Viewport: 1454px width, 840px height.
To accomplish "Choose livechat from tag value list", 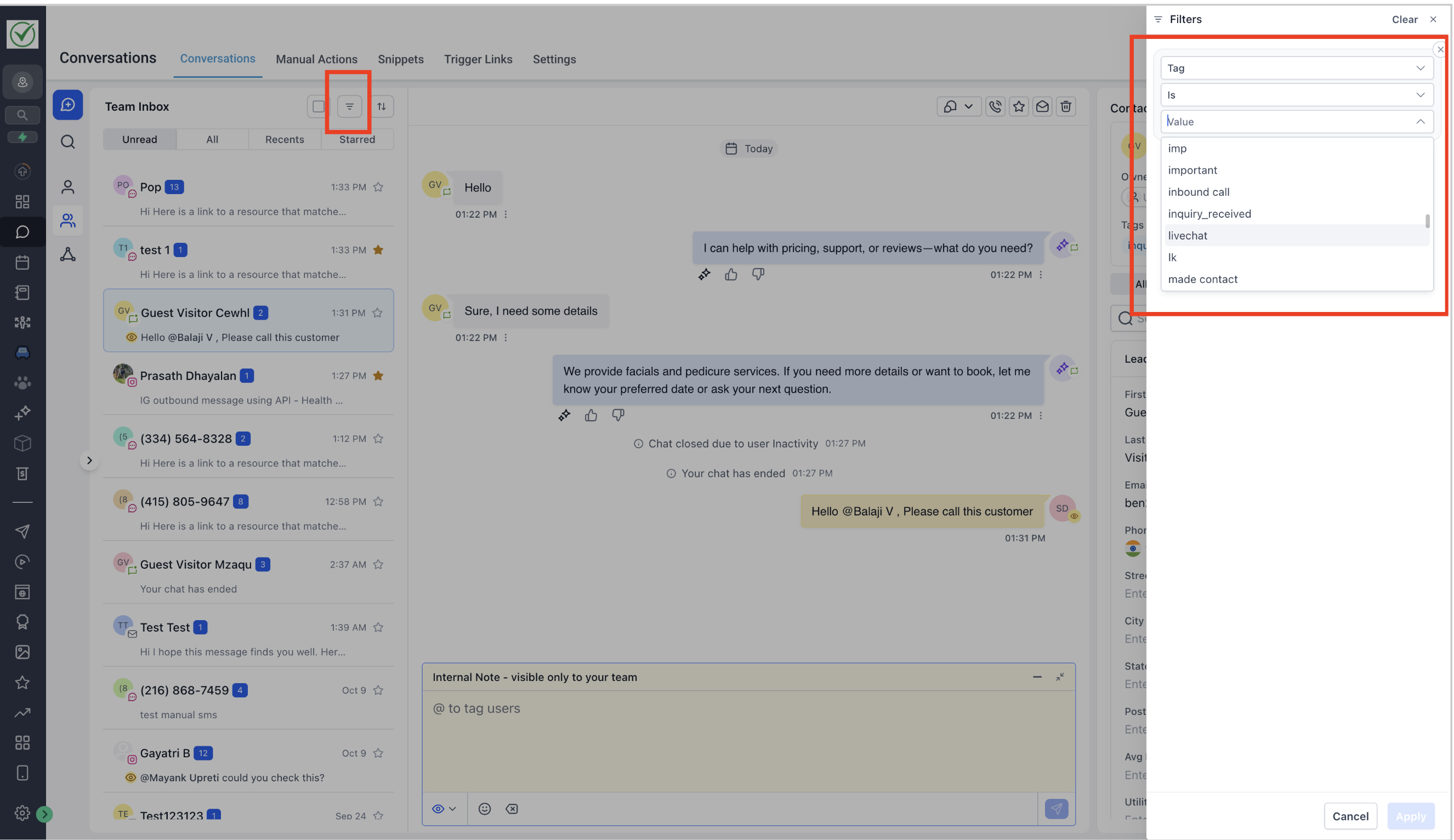I will [x=1188, y=235].
